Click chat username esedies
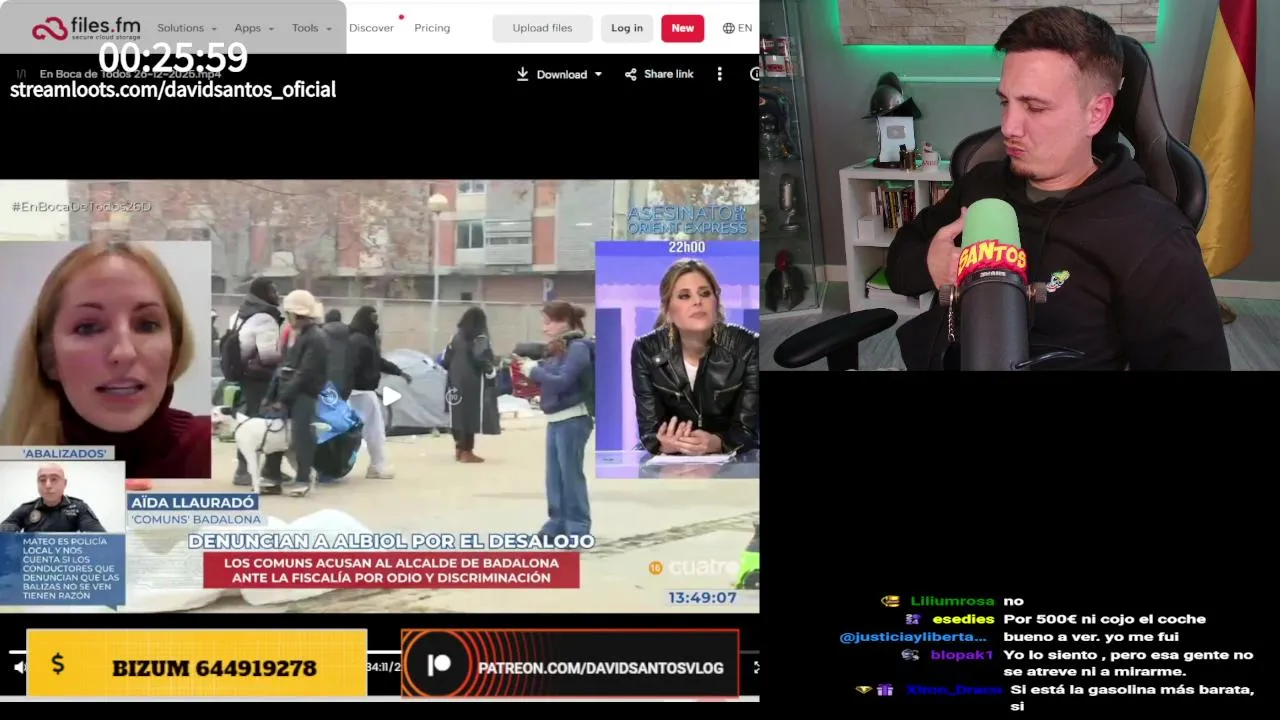1280x720 pixels. tap(963, 619)
